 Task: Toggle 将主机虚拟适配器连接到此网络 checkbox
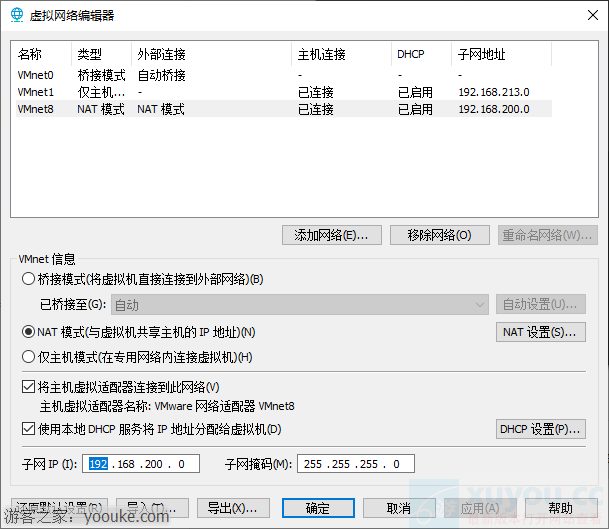click(x=28, y=387)
